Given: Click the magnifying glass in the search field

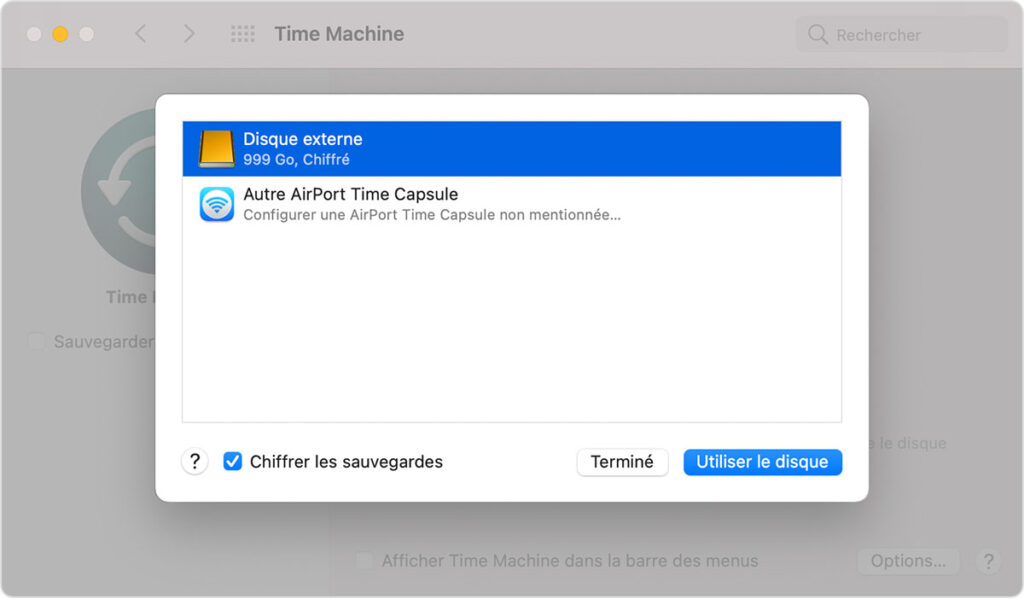Looking at the screenshot, I should click(817, 34).
